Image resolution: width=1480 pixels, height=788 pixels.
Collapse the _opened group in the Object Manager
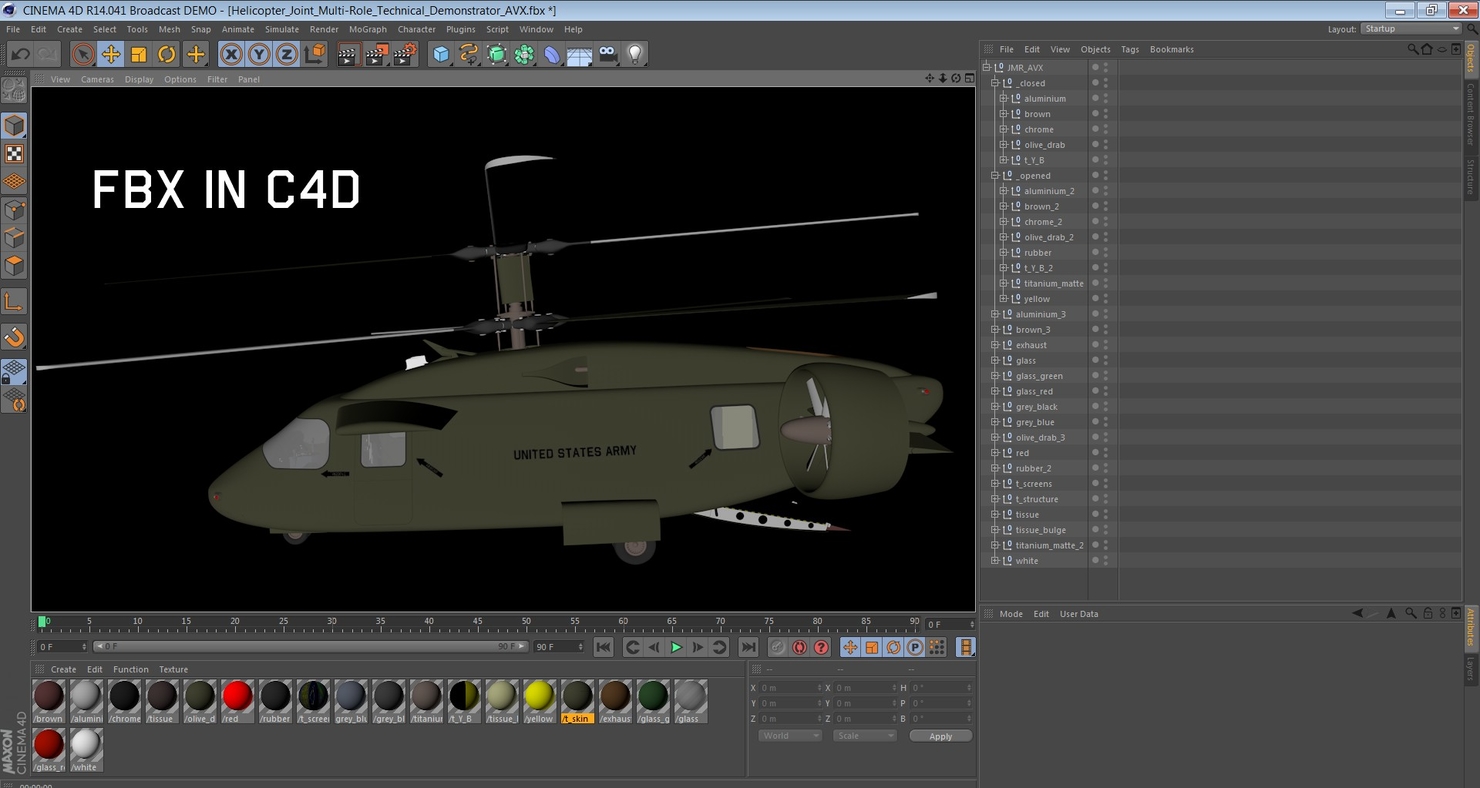point(994,175)
